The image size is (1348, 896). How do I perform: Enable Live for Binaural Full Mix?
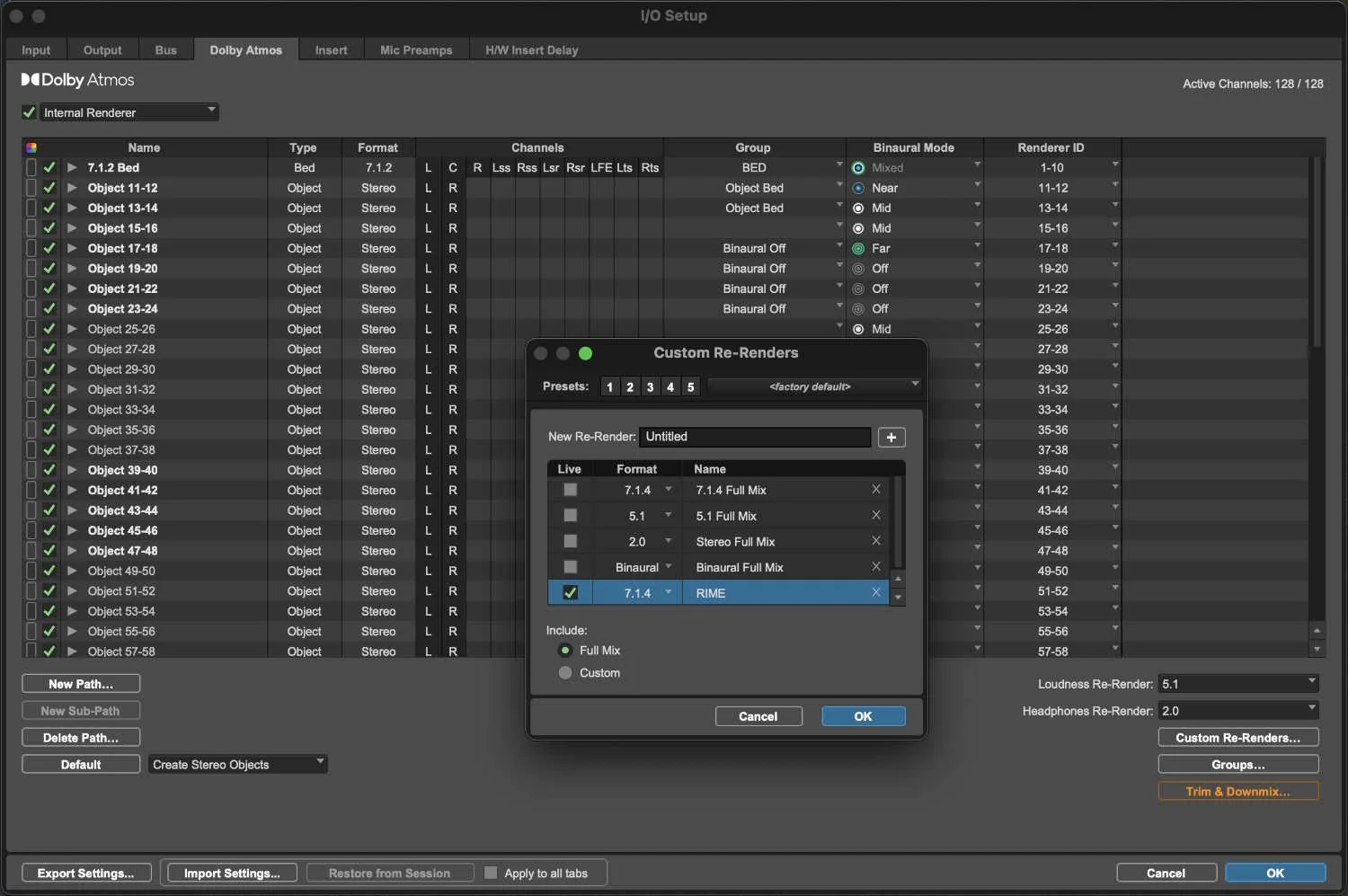coord(570,567)
